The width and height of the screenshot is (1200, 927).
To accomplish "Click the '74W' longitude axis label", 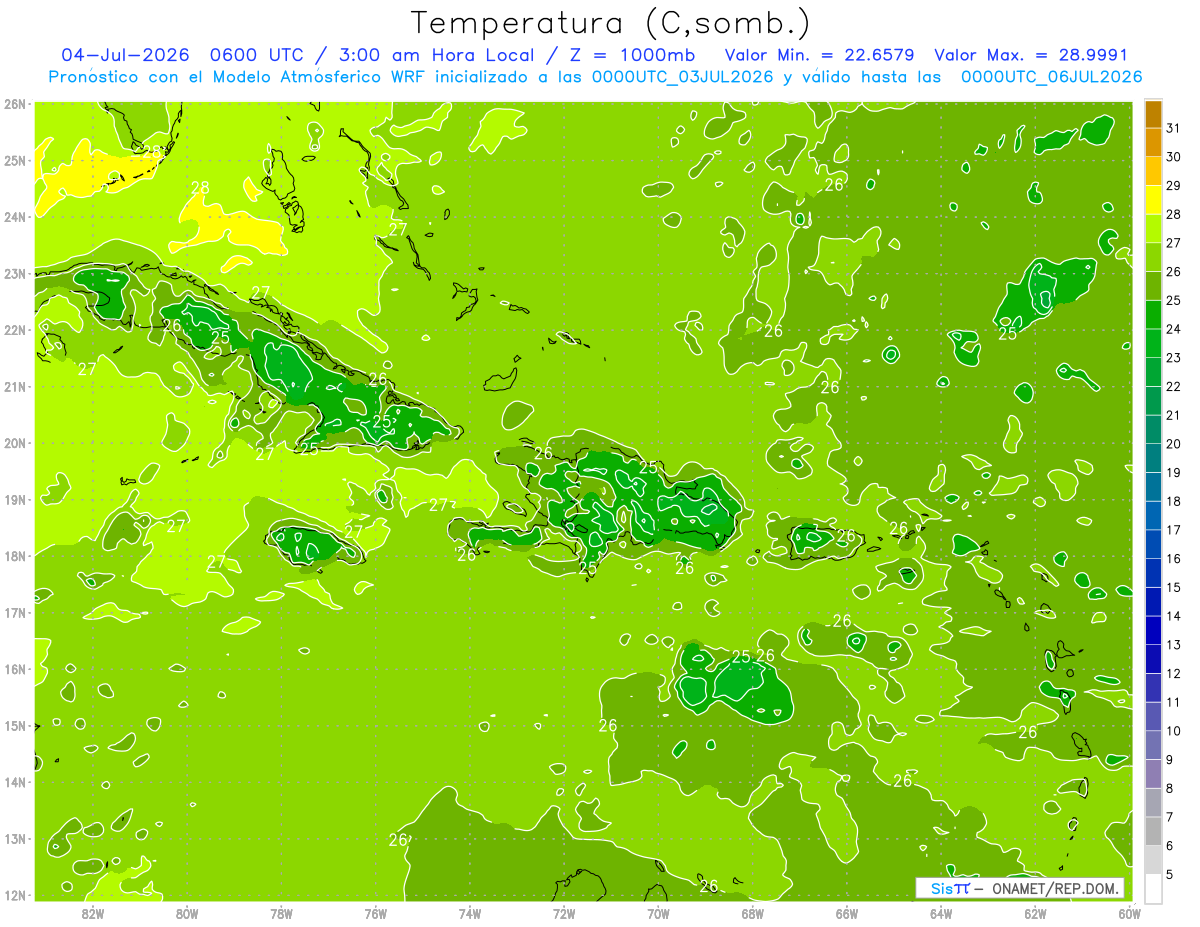I will coord(470,913).
